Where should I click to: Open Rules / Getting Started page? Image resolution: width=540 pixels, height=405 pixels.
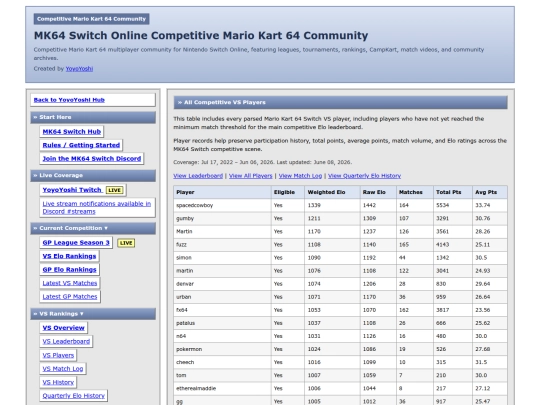81,145
